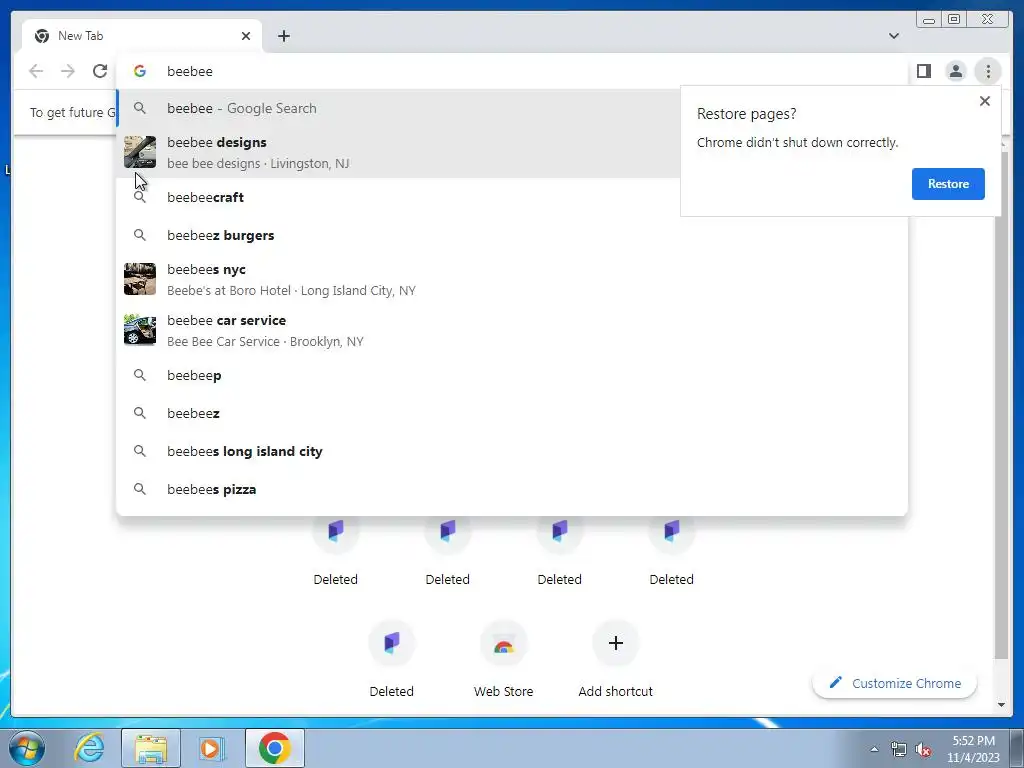Go back with the back arrow

tap(36, 71)
